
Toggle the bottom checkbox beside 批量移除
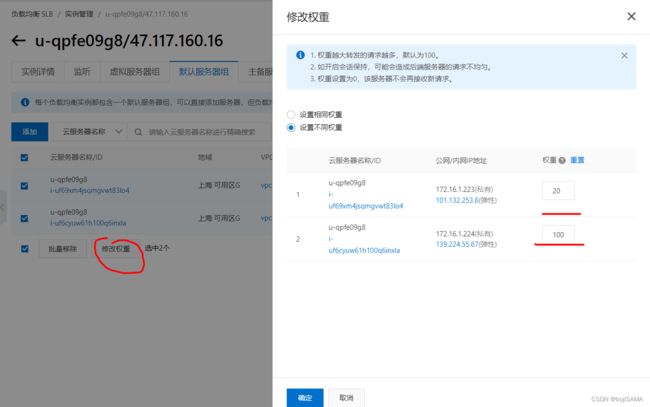[x=25, y=249]
